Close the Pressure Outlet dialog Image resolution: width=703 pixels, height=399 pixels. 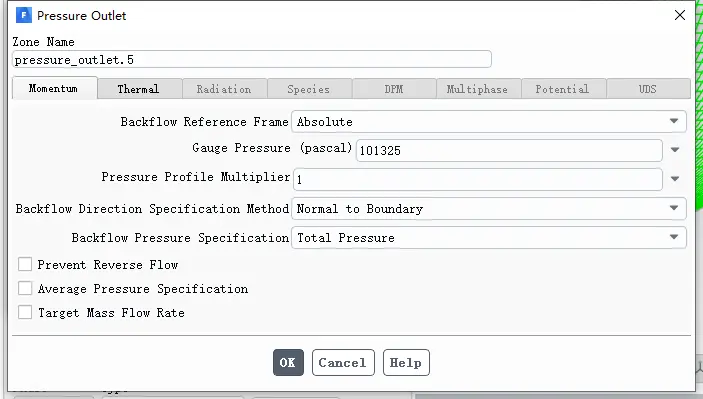(x=680, y=15)
